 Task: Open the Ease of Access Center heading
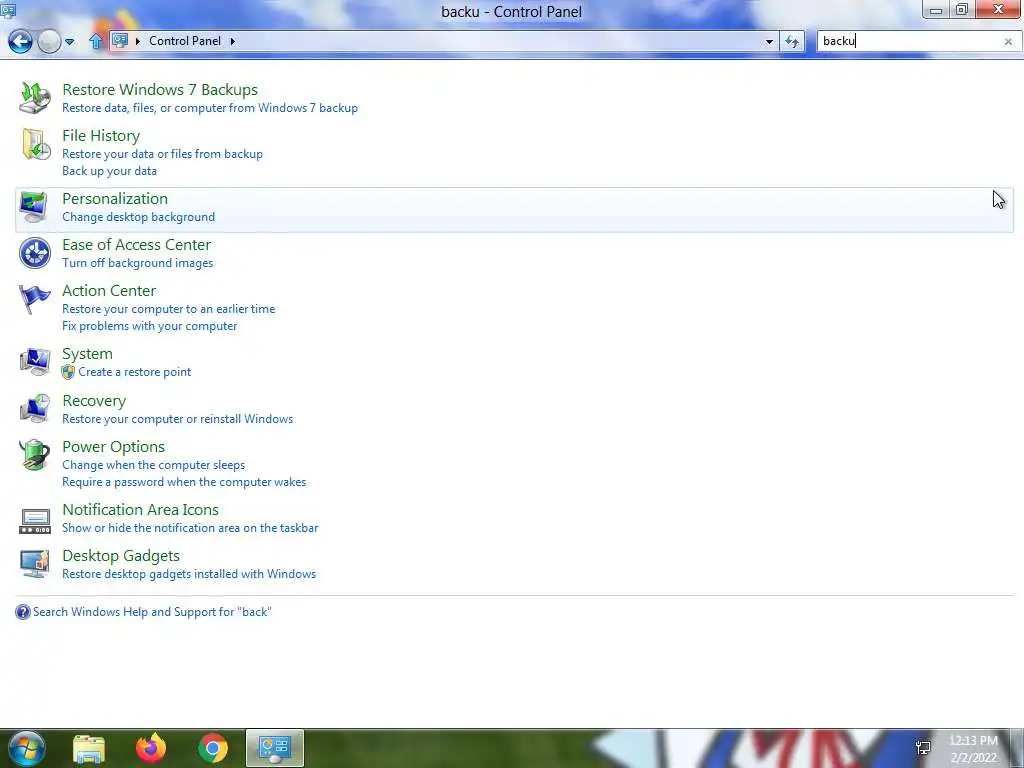point(136,244)
